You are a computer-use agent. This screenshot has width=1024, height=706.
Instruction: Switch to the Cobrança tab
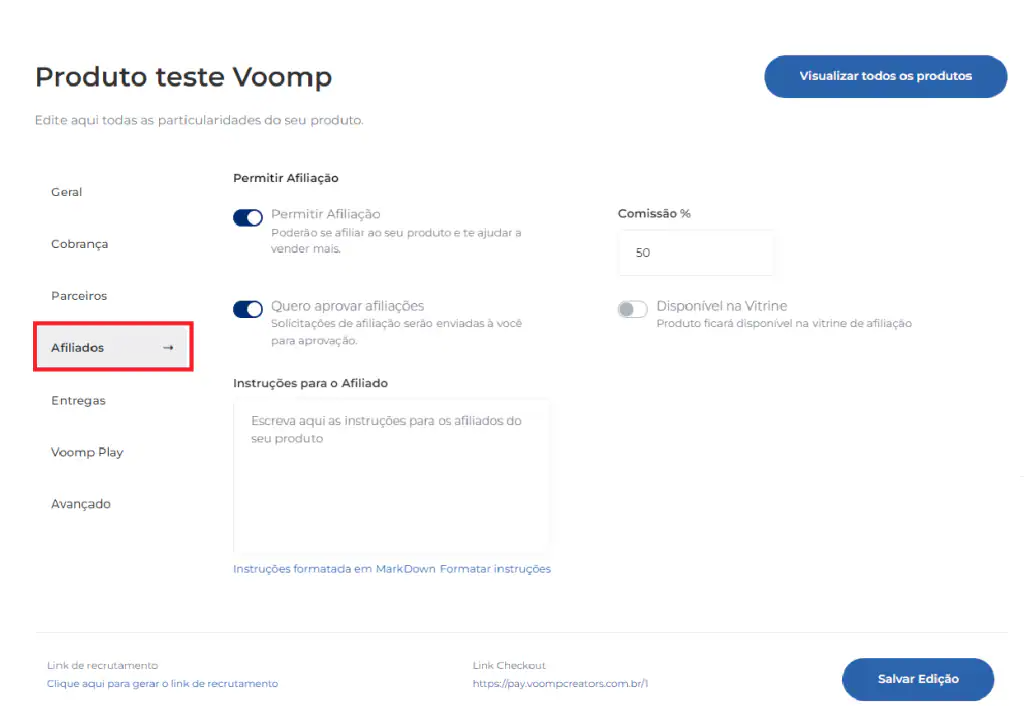pyautogui.click(x=80, y=244)
